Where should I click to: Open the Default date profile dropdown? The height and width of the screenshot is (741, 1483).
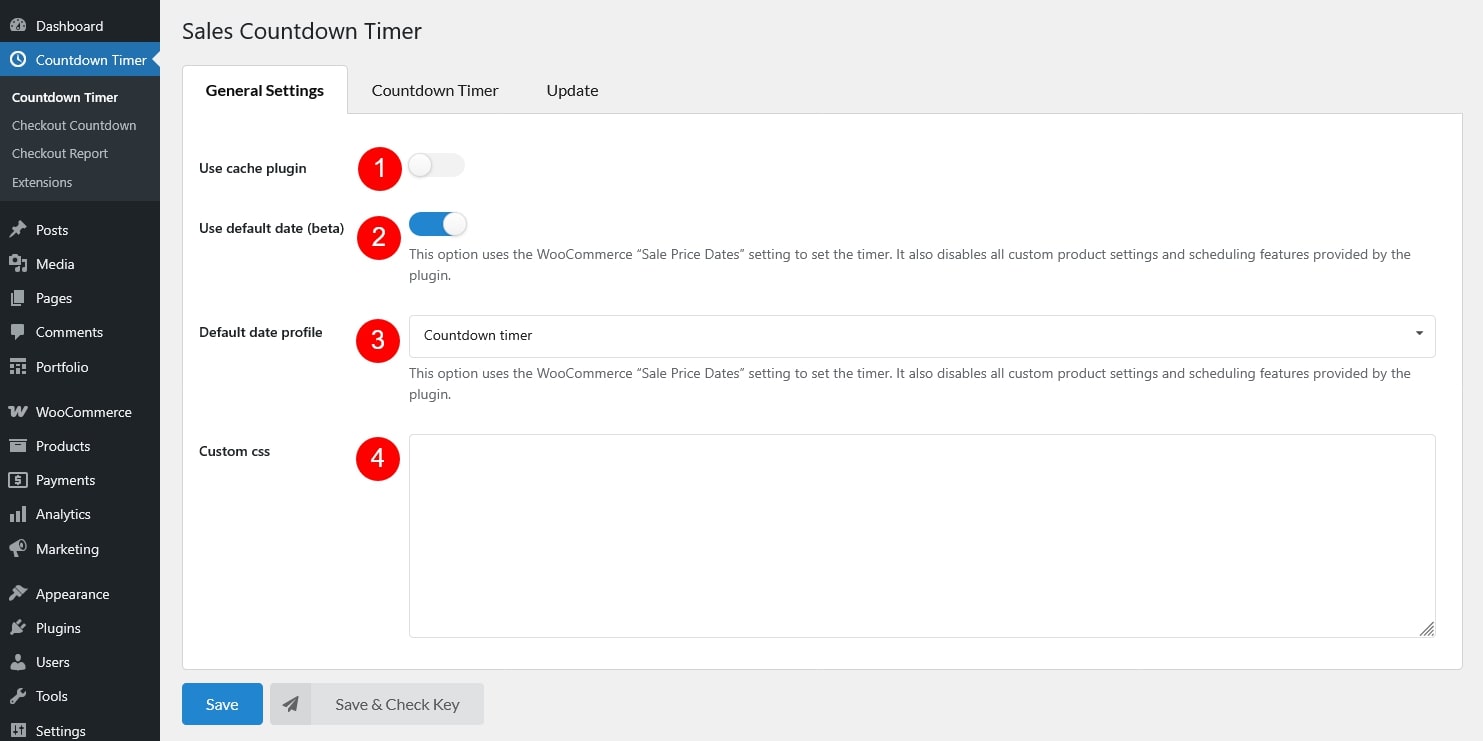(x=920, y=336)
